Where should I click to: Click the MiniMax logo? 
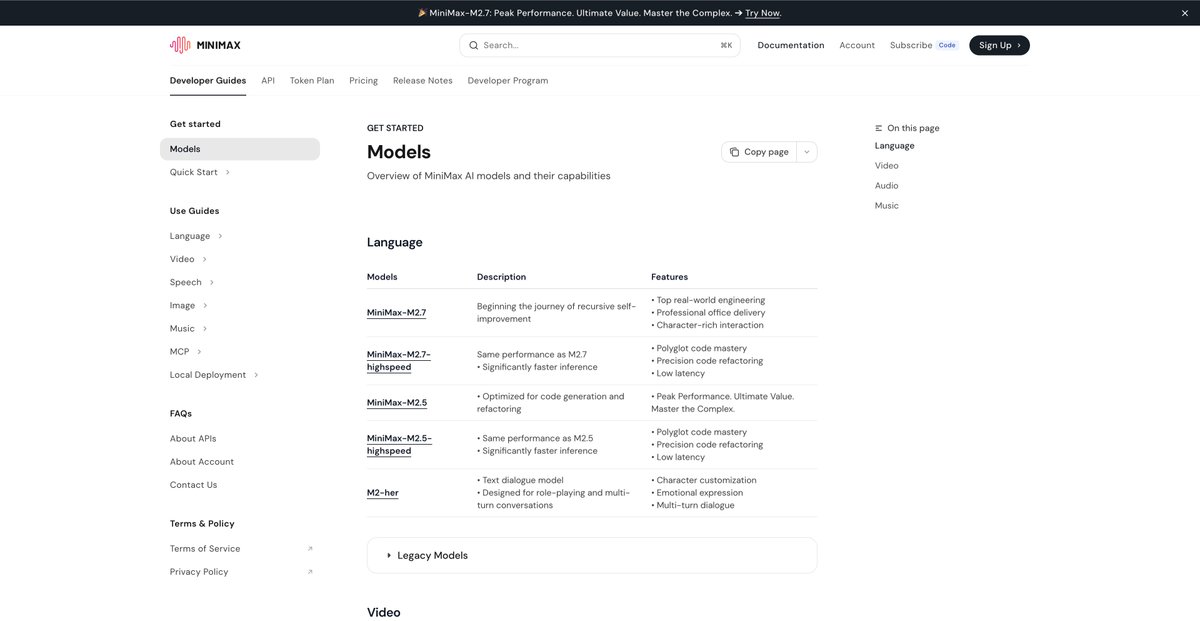205,45
